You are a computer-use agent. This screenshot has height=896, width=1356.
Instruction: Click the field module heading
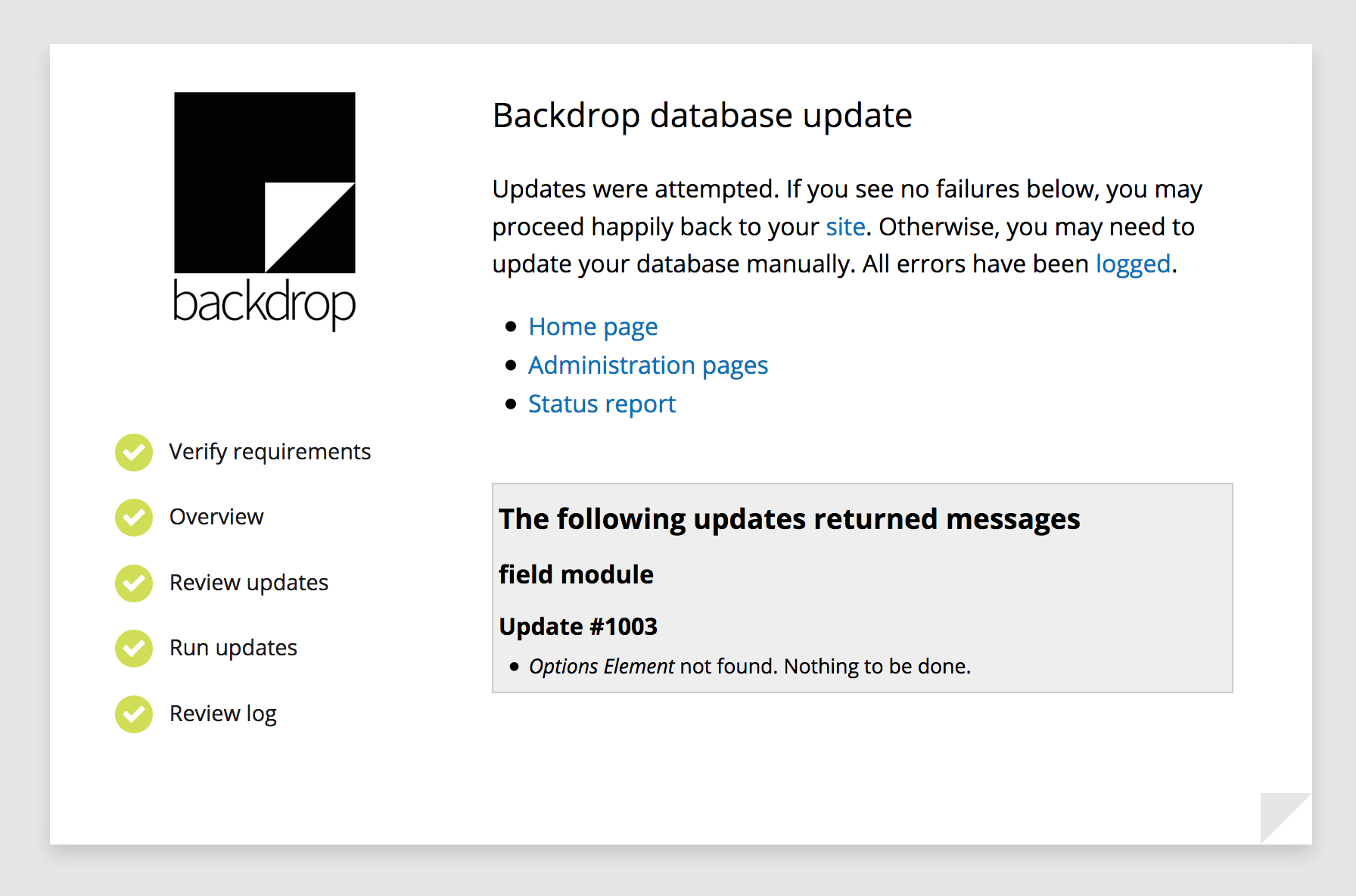pos(576,575)
